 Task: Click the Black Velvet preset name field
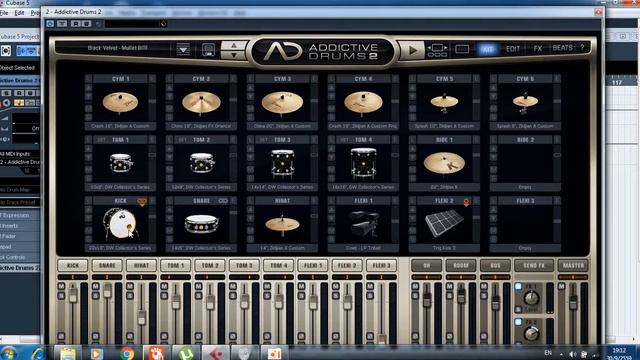(118, 48)
